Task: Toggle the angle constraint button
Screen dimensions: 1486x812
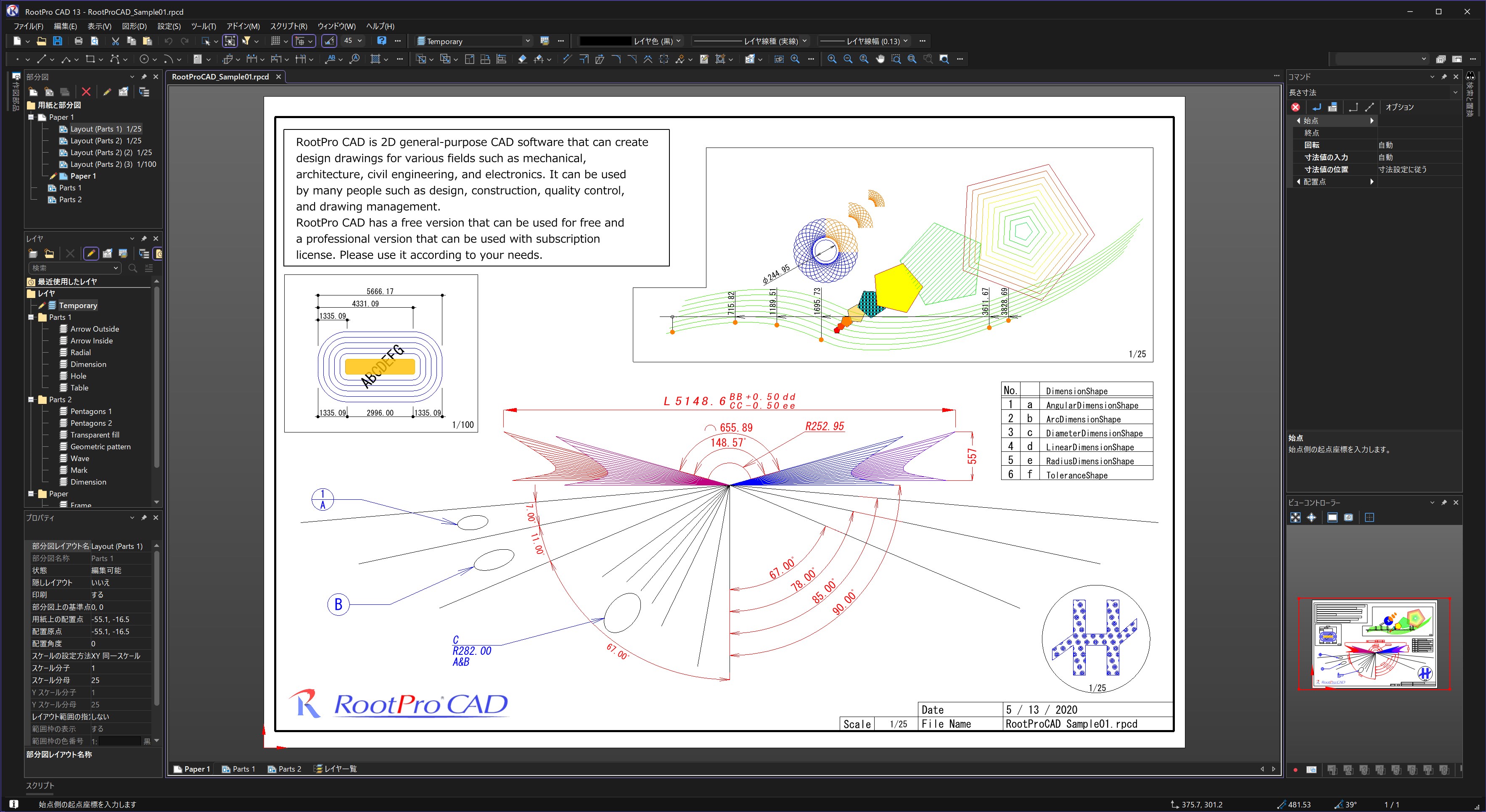Action: click(329, 41)
